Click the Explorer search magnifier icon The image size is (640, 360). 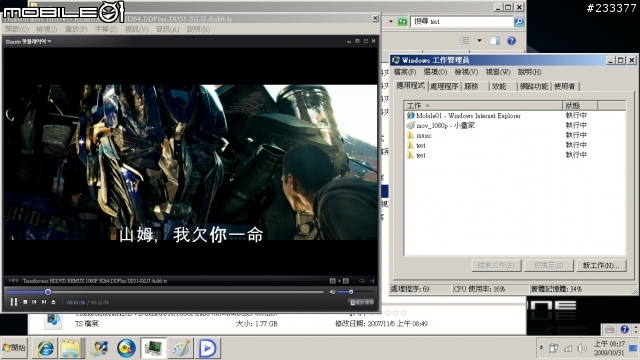pyautogui.click(x=519, y=21)
